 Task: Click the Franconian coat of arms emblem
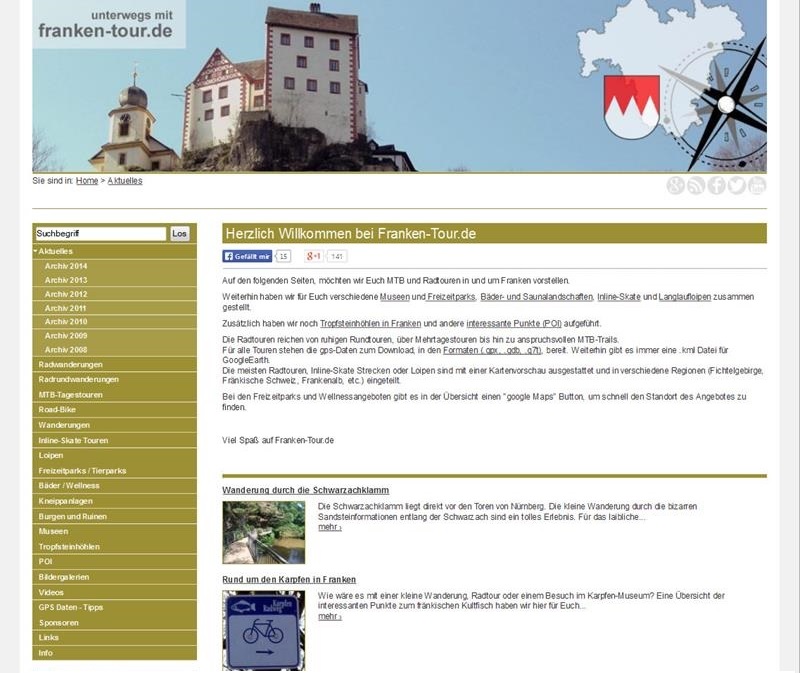click(x=632, y=107)
